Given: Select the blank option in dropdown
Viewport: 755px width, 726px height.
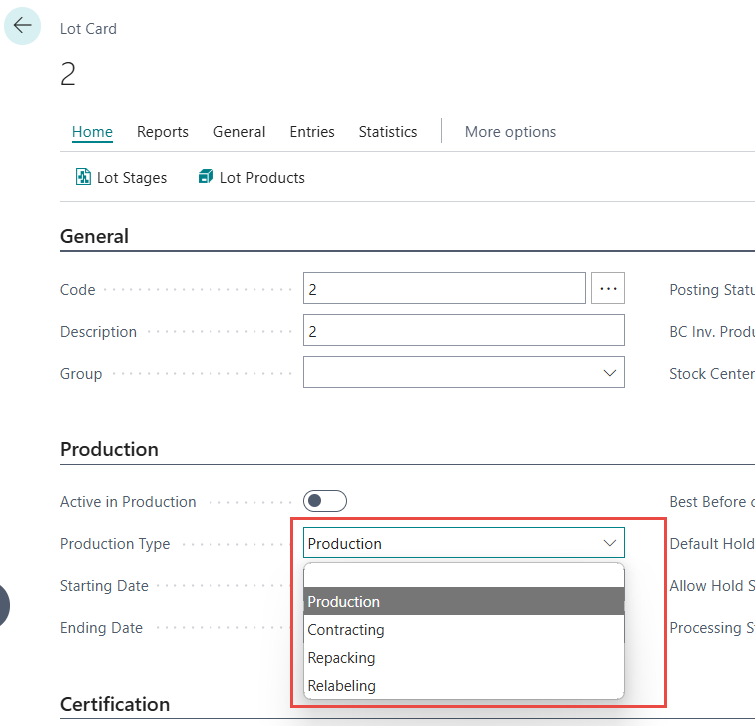Looking at the screenshot, I should click(x=463, y=575).
